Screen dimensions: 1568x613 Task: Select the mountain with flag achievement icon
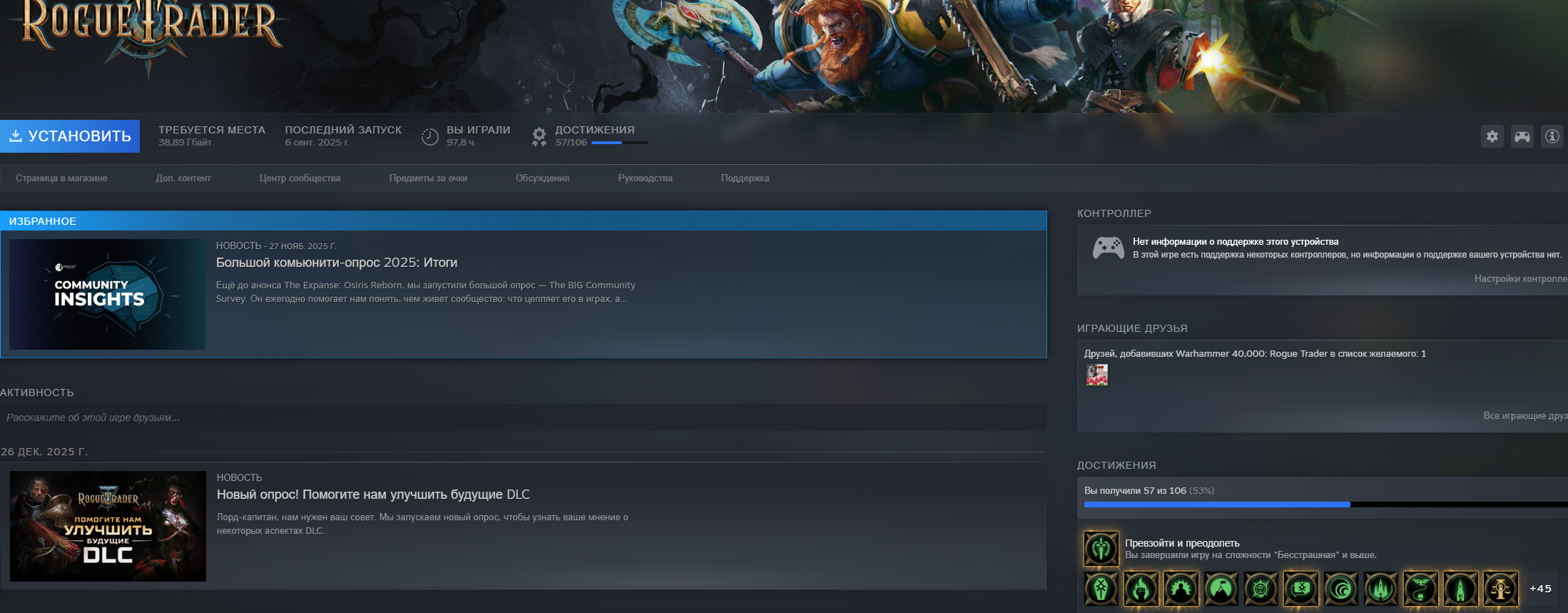pos(1221,589)
